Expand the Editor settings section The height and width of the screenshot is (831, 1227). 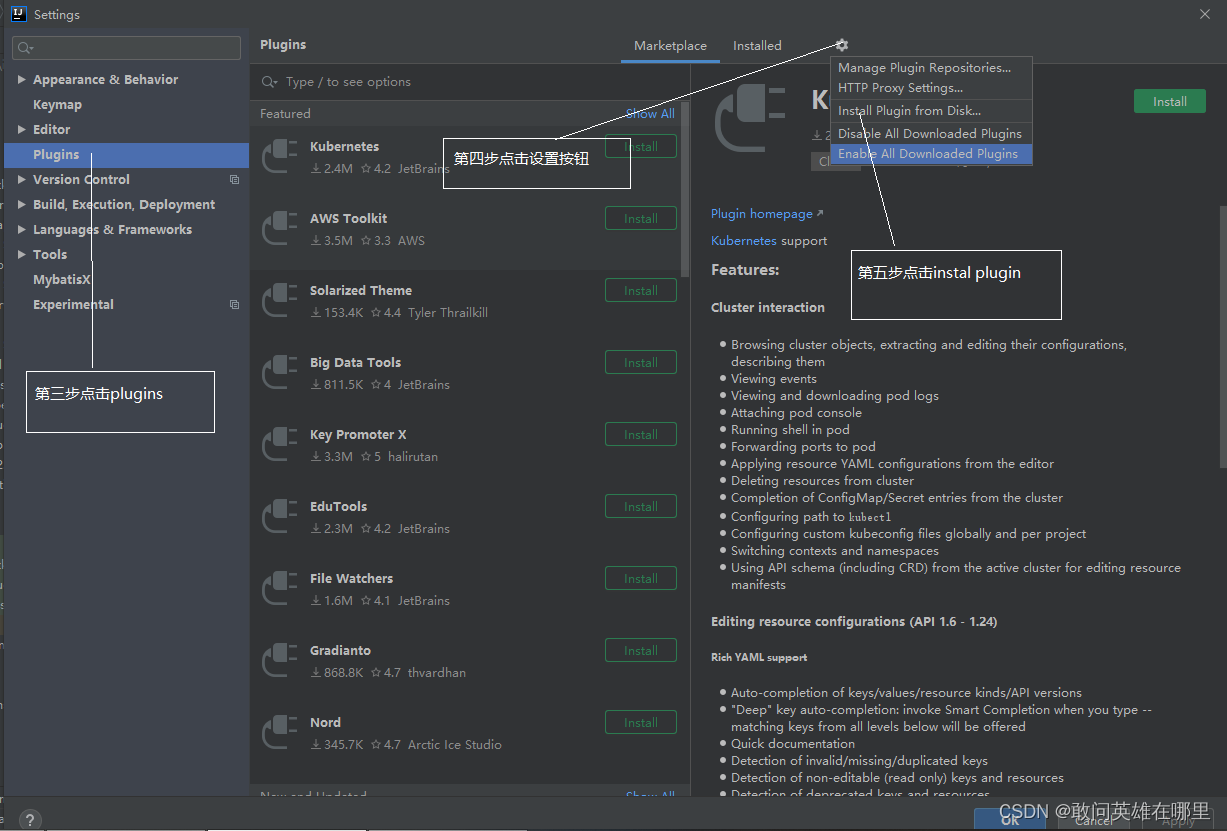(x=22, y=129)
